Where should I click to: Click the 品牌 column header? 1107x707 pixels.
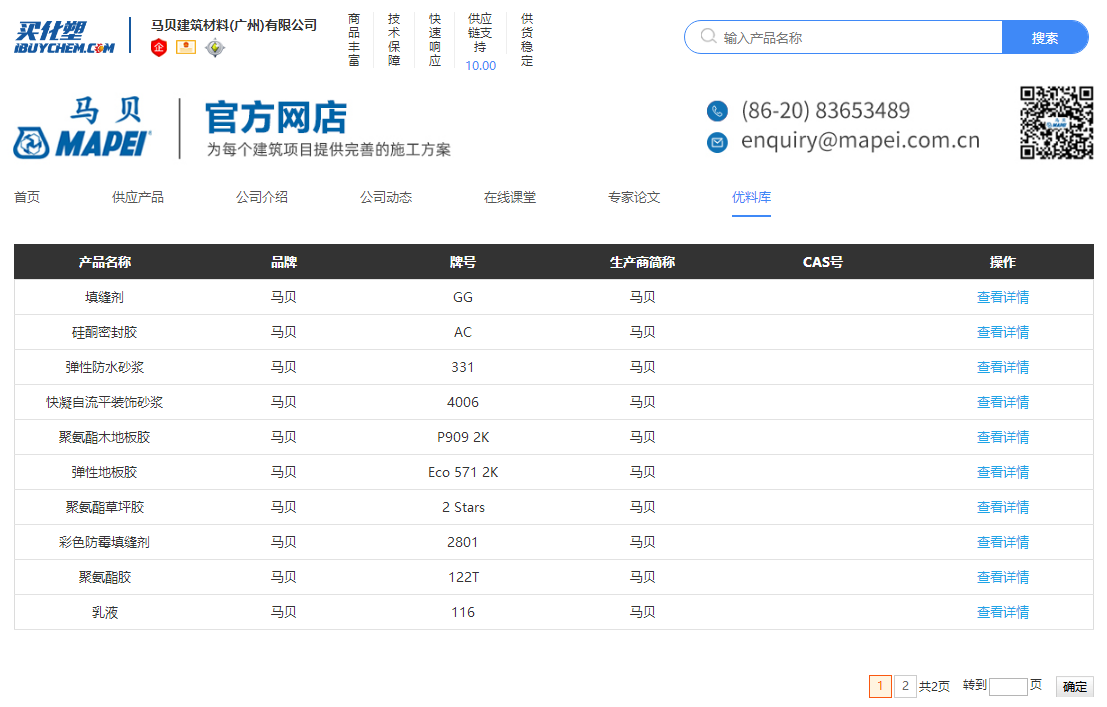pyautogui.click(x=284, y=262)
